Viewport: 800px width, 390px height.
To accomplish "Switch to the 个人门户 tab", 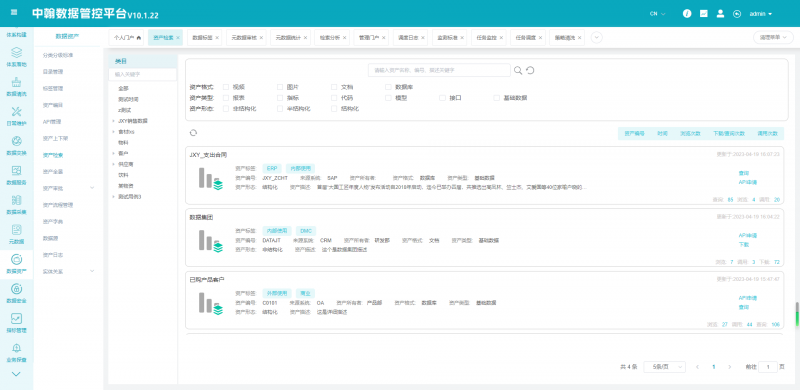I will (126, 38).
